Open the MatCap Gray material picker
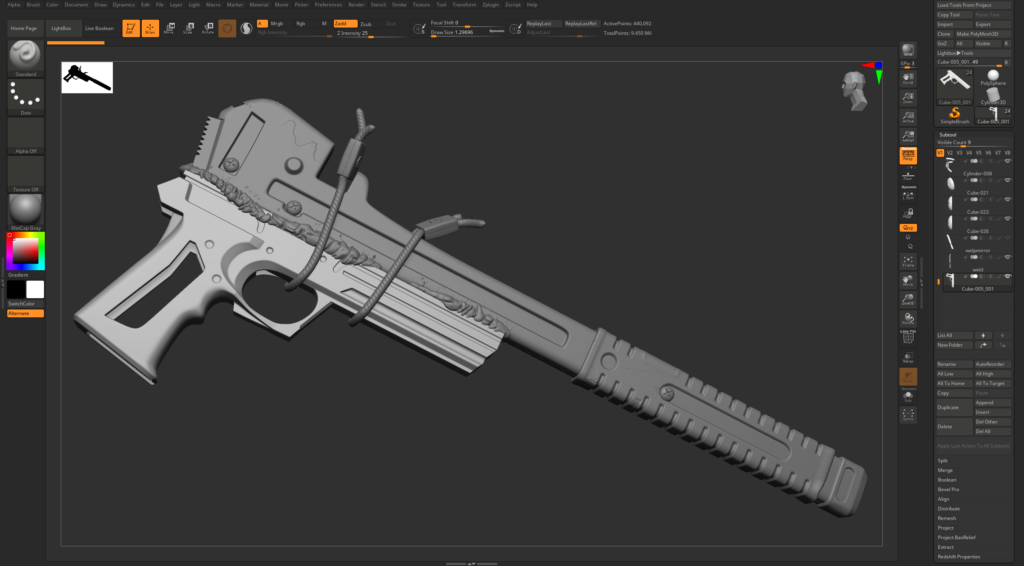The height and width of the screenshot is (566, 1024). pyautogui.click(x=24, y=211)
